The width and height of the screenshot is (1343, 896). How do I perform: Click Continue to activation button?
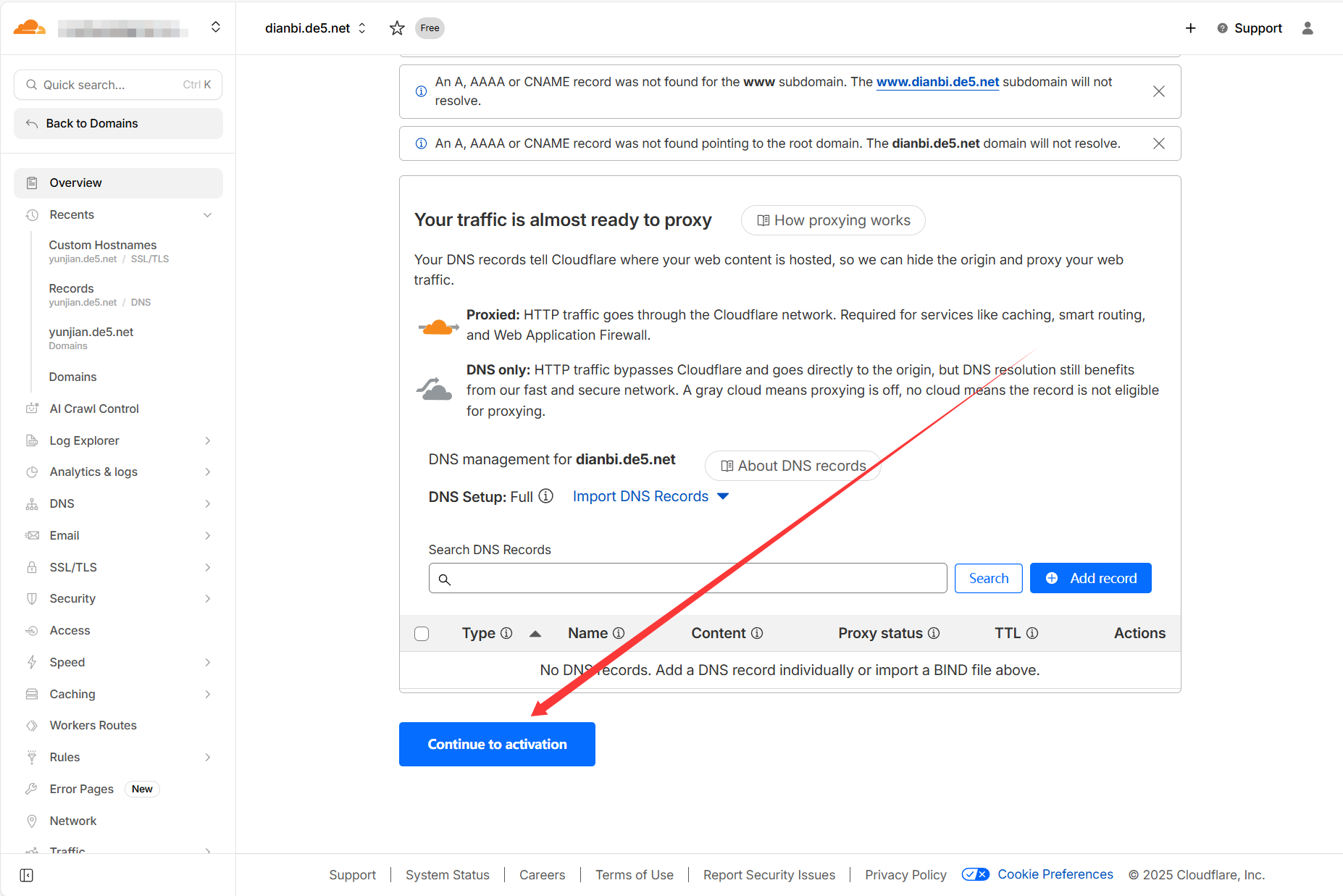point(497,744)
